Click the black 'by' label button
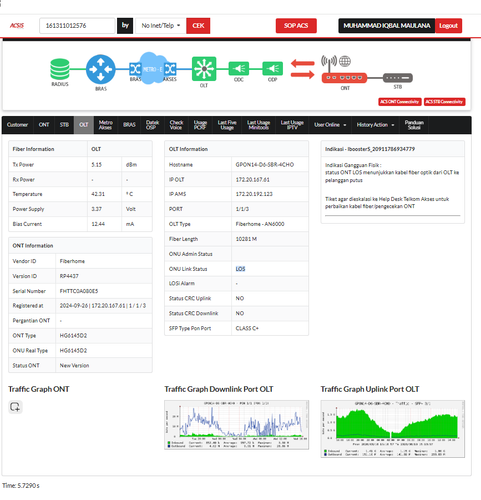The width and height of the screenshot is (481, 500). pyautogui.click(x=125, y=26)
